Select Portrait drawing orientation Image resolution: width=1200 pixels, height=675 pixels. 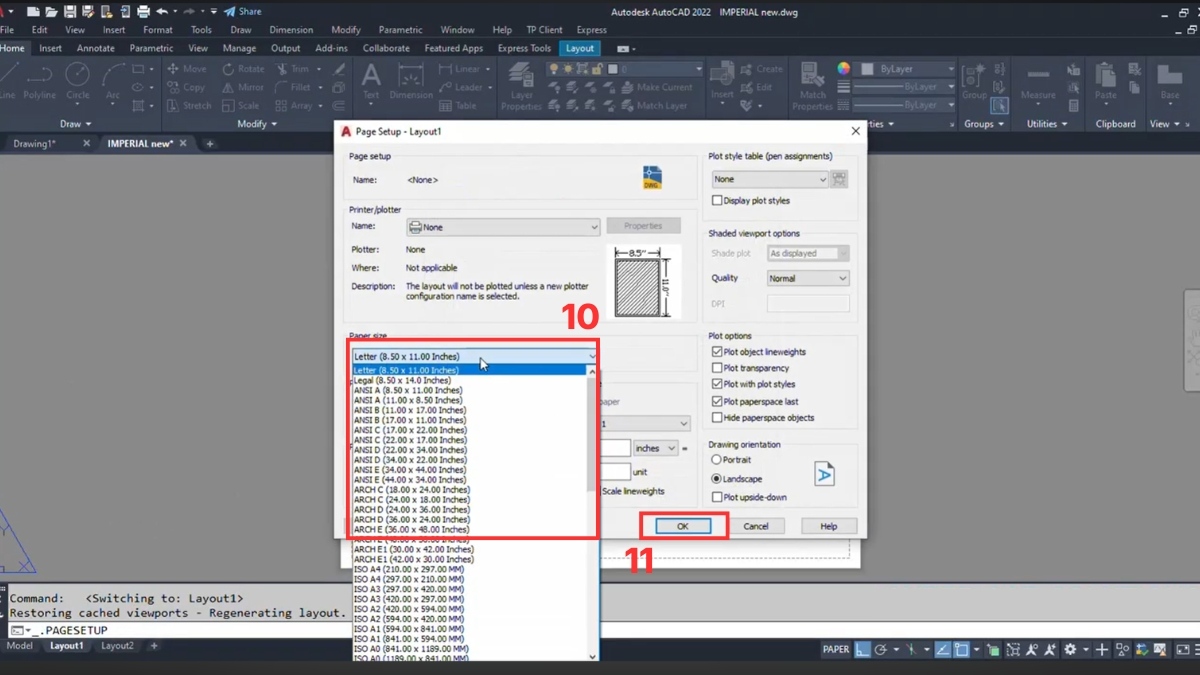pos(716,460)
